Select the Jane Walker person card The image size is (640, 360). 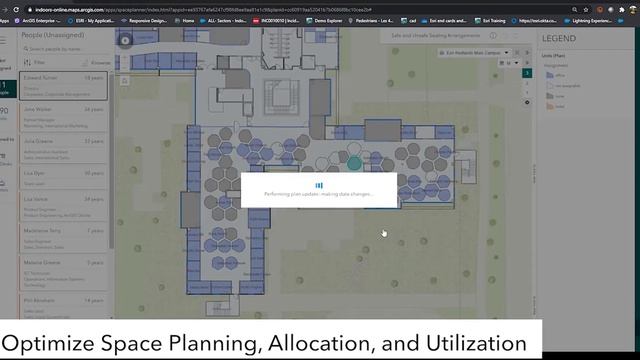pyautogui.click(x=63, y=117)
